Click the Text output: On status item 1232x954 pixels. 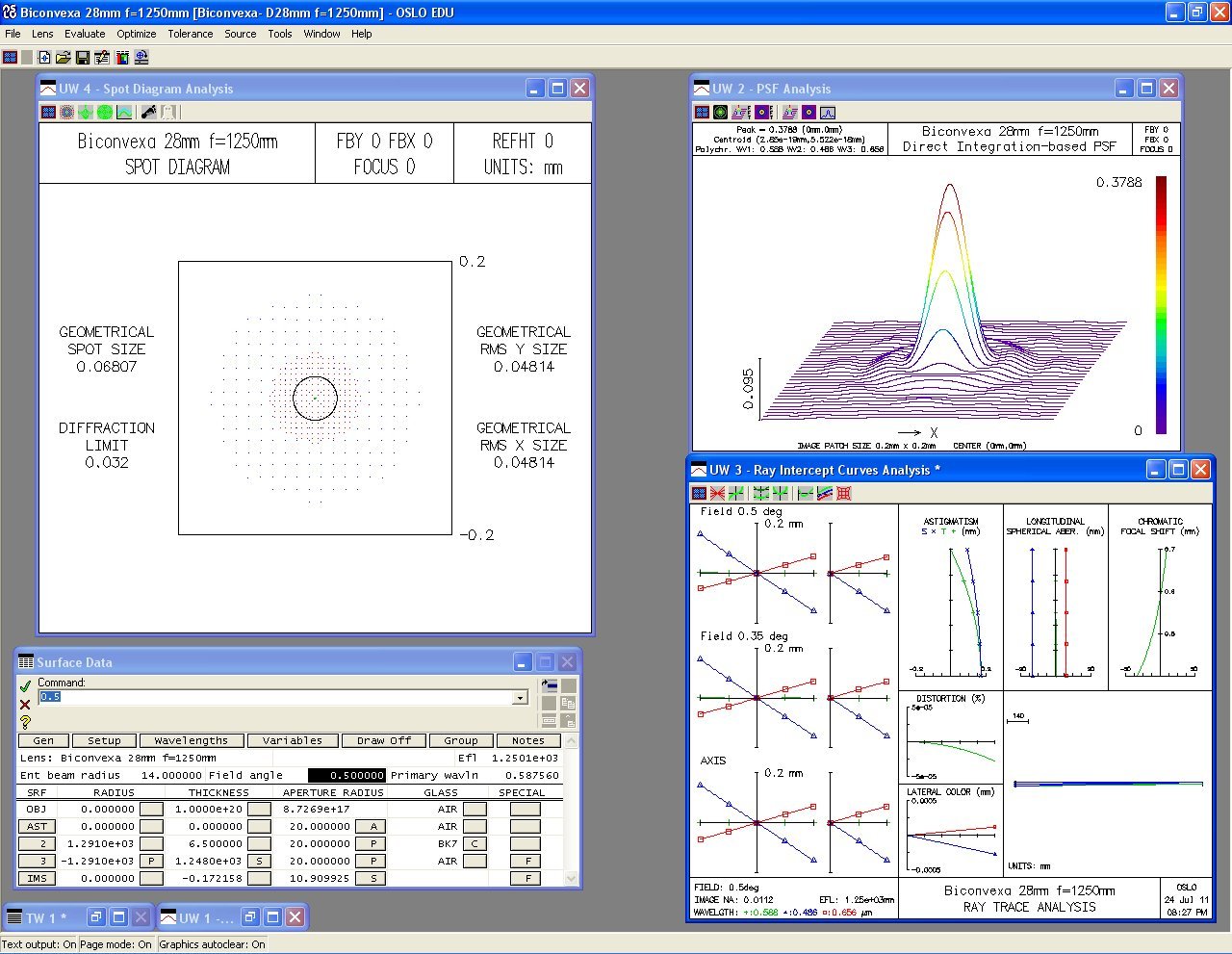pyautogui.click(x=39, y=944)
